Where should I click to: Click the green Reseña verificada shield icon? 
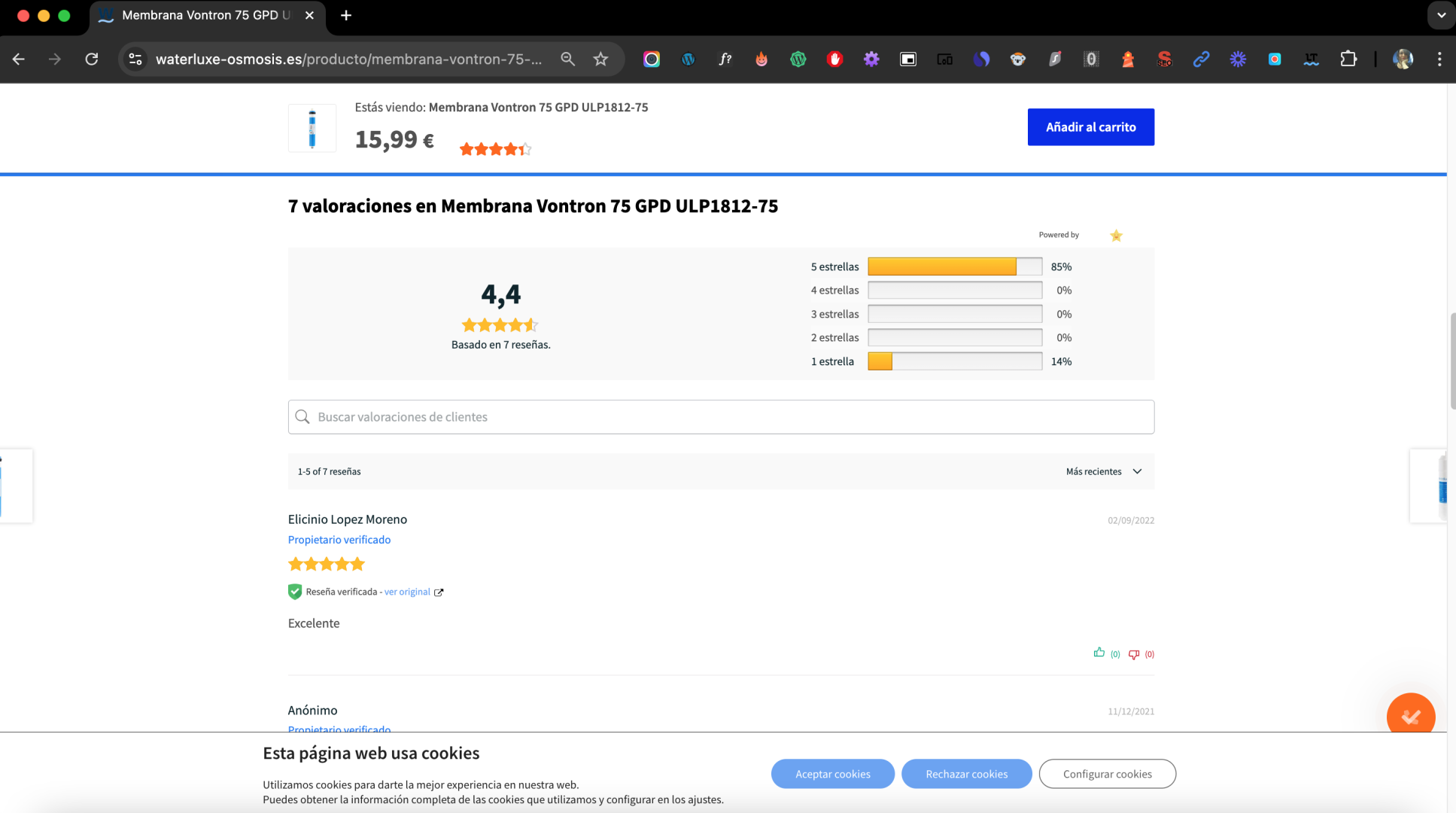pyautogui.click(x=295, y=592)
